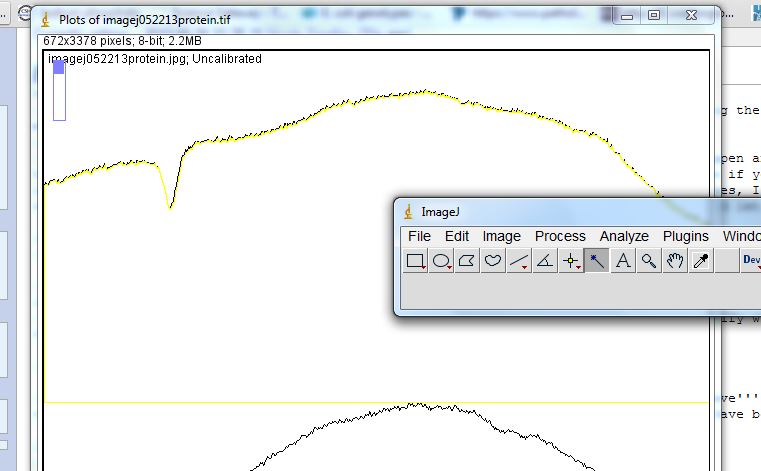Select the Text tool

(x=623, y=262)
